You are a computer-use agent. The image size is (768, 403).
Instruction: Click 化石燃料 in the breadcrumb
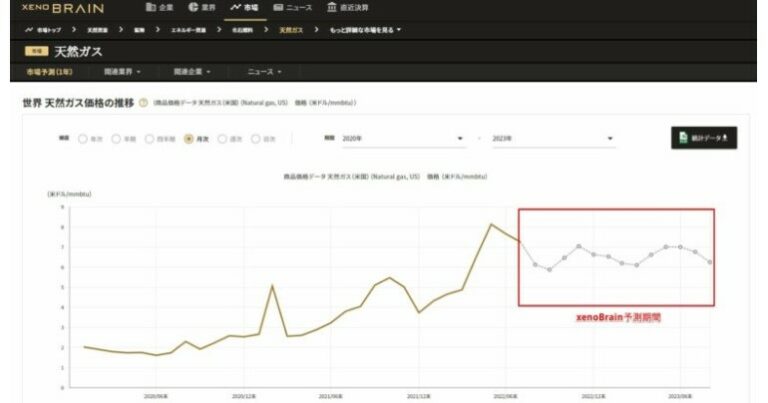[242, 30]
